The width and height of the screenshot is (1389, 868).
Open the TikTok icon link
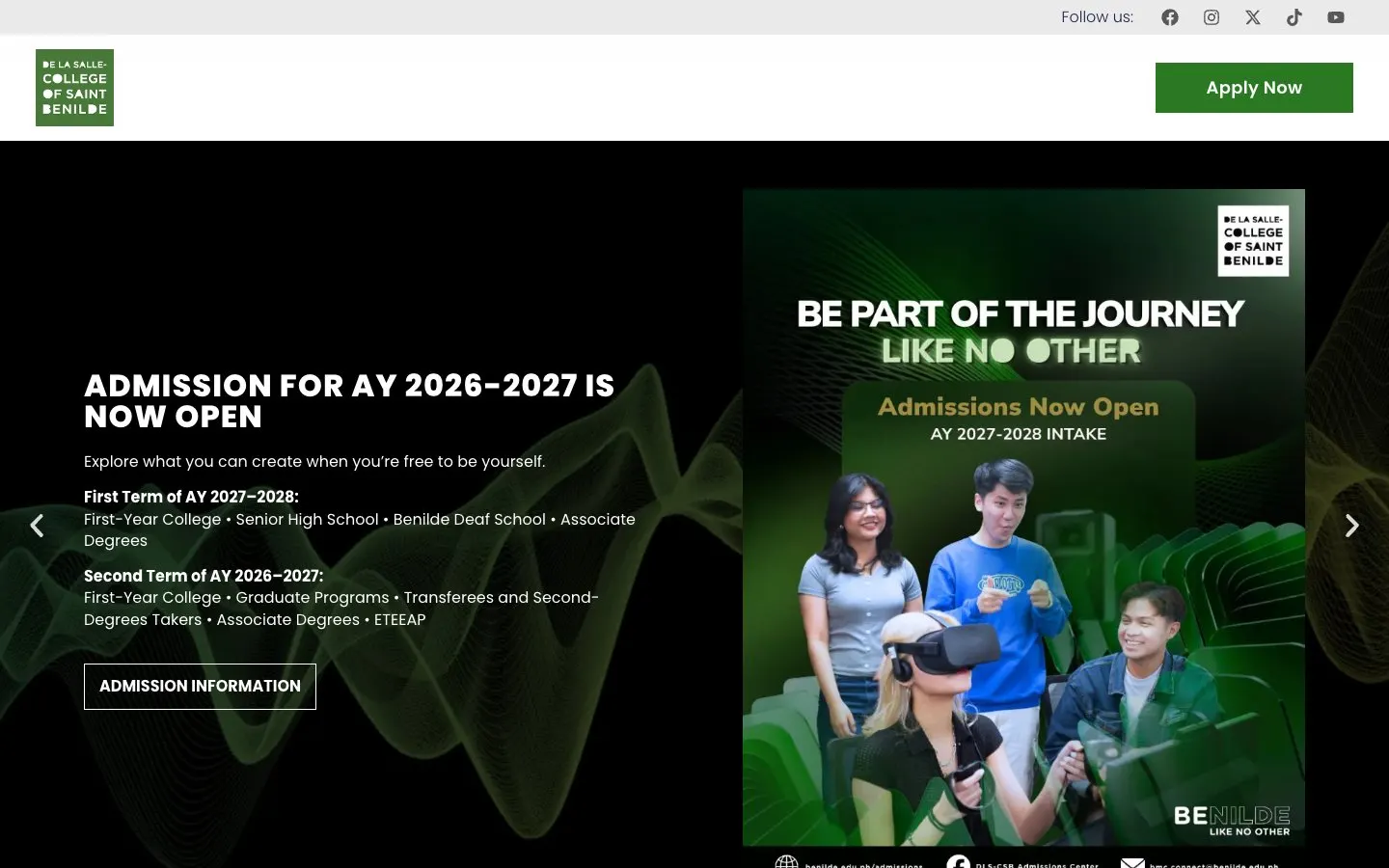1294,17
